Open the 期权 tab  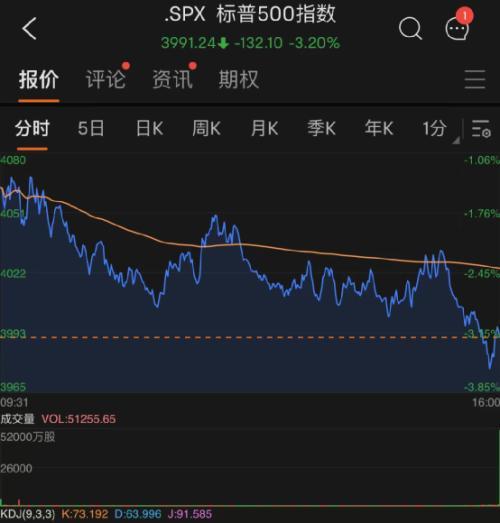[239, 80]
